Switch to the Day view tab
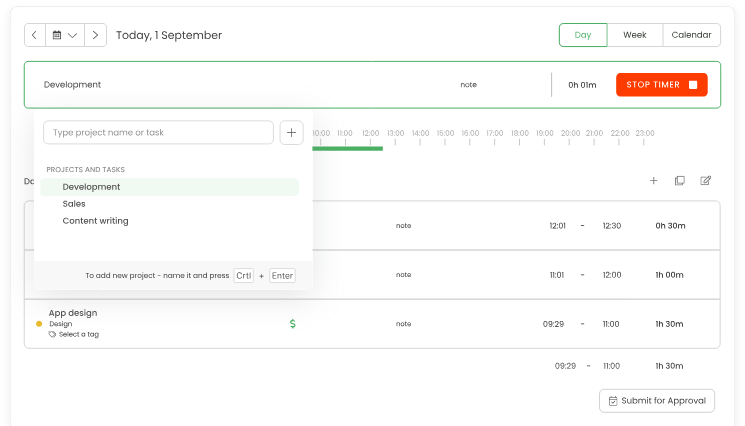745x426 pixels. click(x=583, y=35)
